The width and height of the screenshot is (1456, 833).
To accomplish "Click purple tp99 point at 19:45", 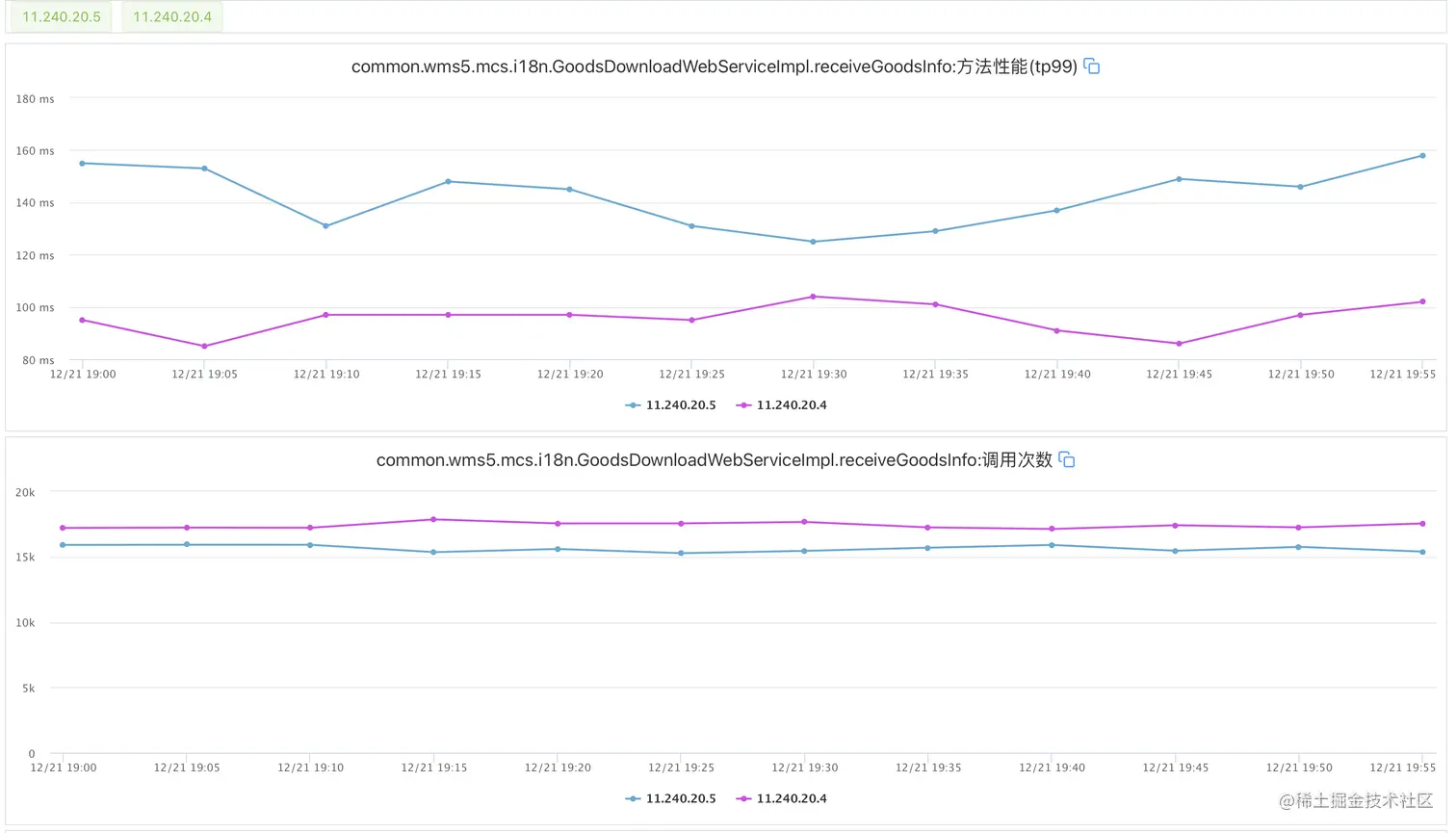I will pos(1179,344).
